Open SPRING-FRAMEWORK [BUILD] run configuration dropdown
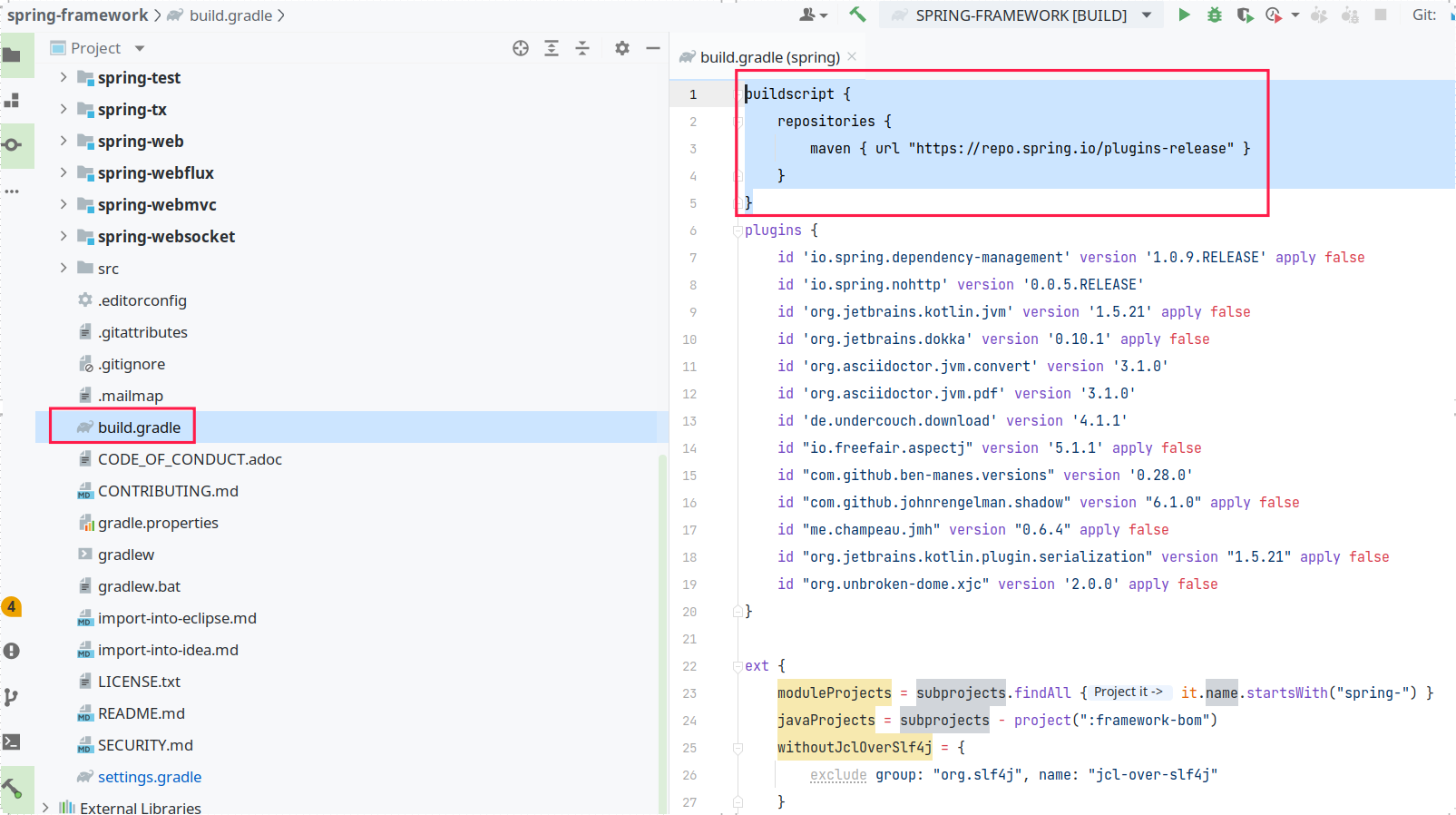The width and height of the screenshot is (1456, 815). [1148, 15]
